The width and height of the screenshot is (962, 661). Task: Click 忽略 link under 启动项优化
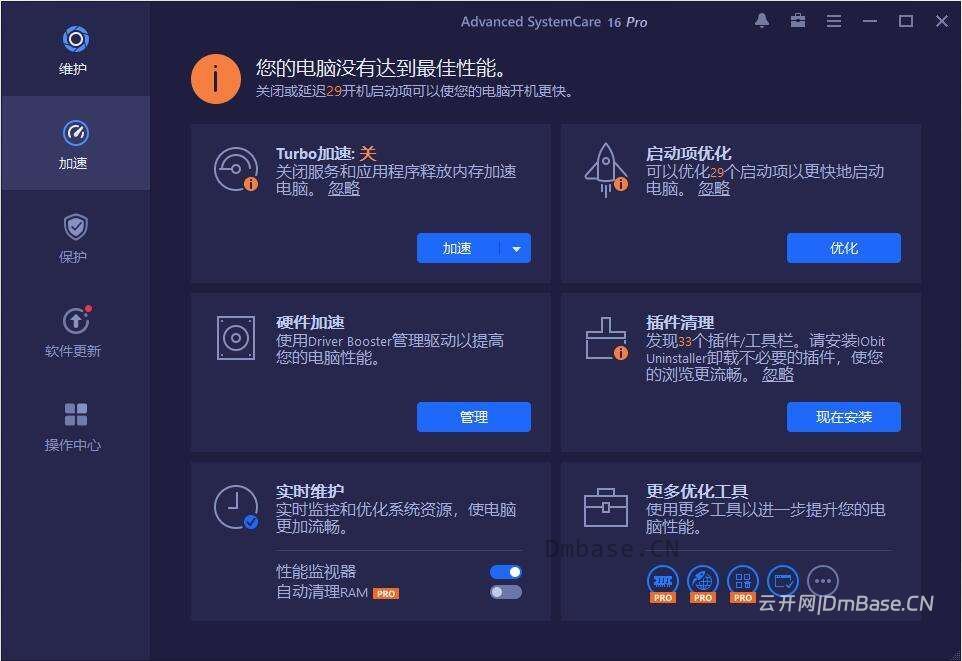point(714,188)
